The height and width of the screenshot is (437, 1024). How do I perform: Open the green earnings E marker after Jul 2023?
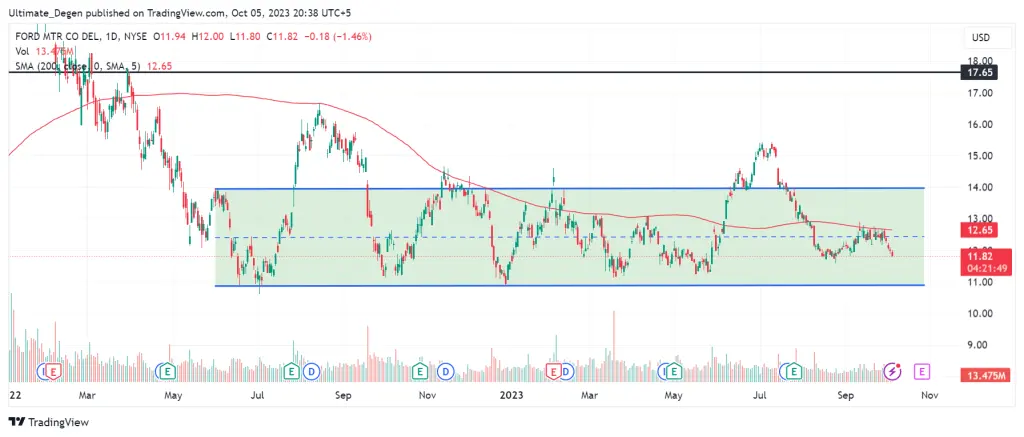pyautogui.click(x=794, y=372)
